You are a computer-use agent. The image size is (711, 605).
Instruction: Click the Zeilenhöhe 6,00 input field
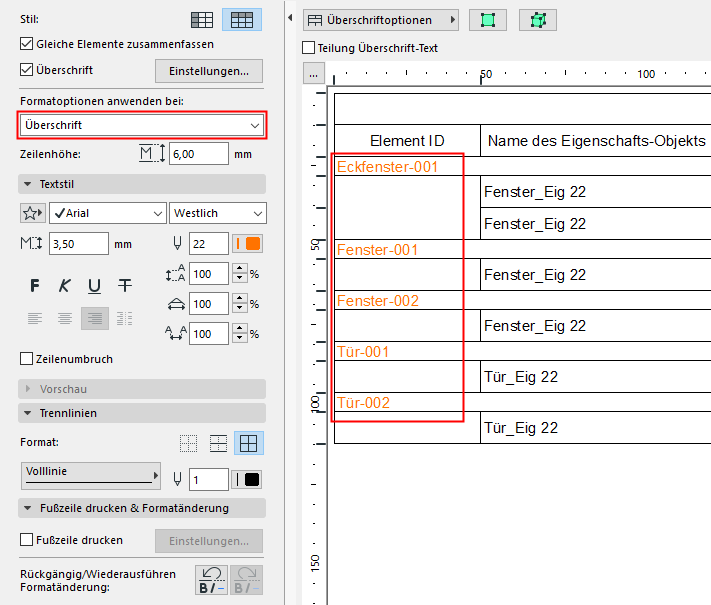(199, 154)
